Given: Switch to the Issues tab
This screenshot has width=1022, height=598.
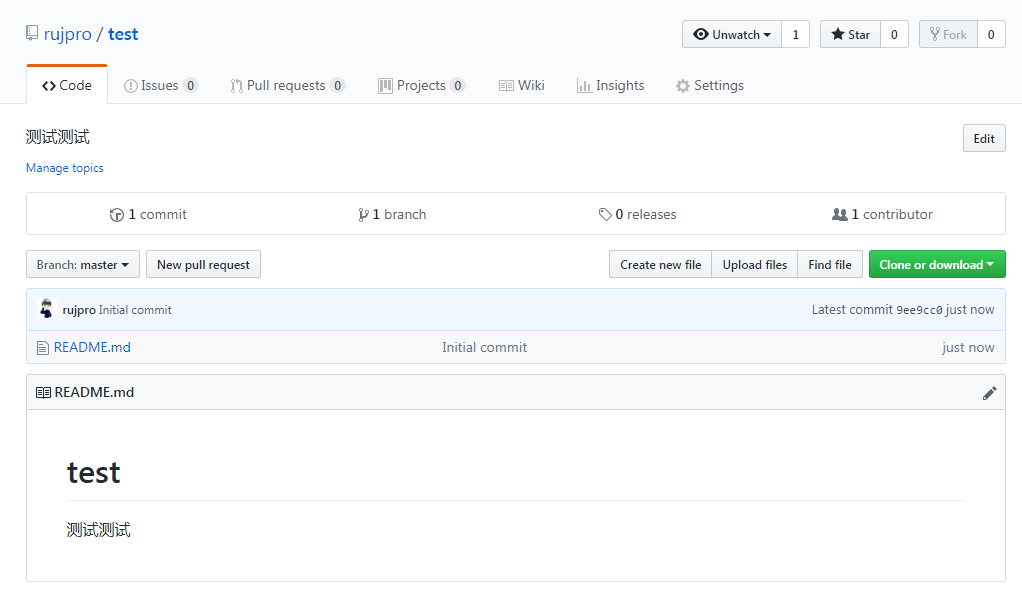Looking at the screenshot, I should pos(160,85).
